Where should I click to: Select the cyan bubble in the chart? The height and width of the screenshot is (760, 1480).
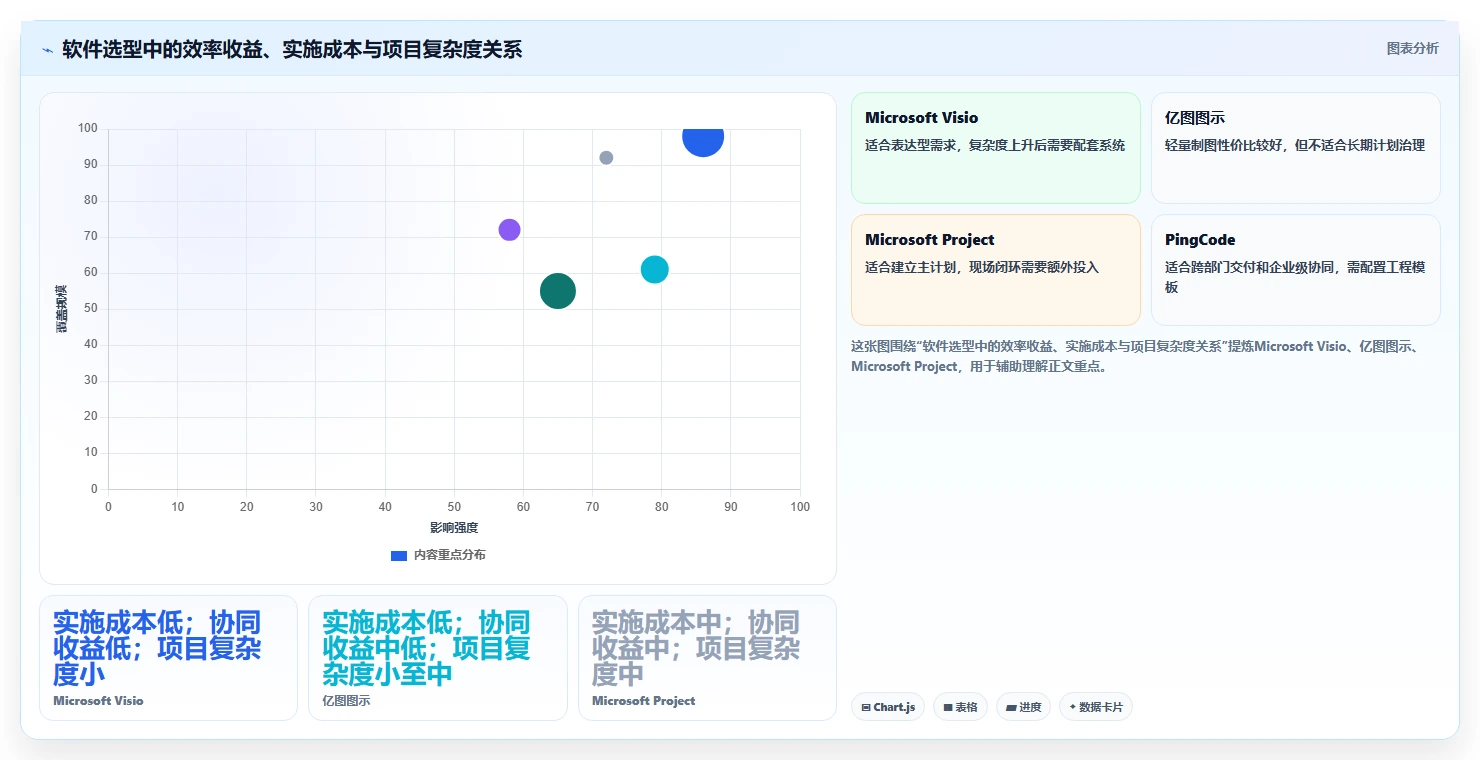(654, 269)
